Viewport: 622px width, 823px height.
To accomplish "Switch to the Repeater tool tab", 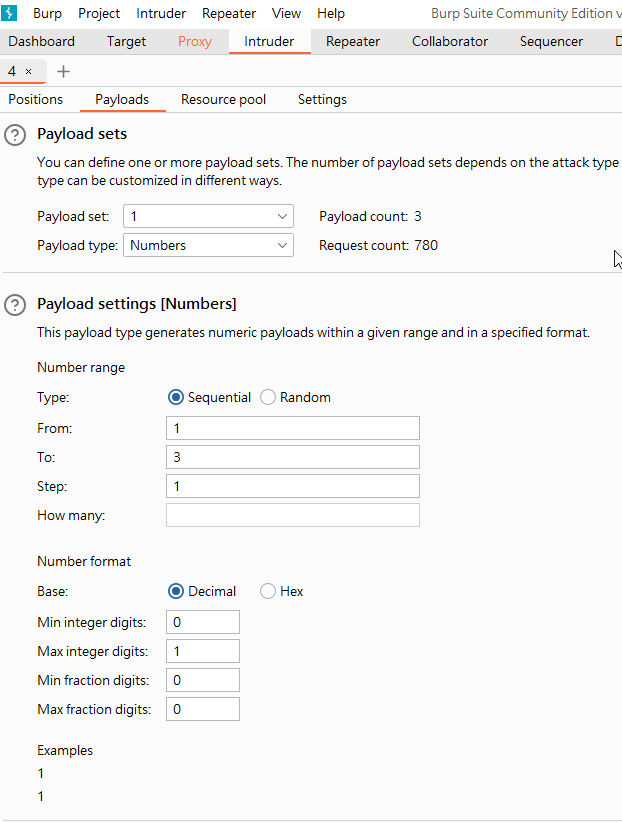I will (353, 41).
